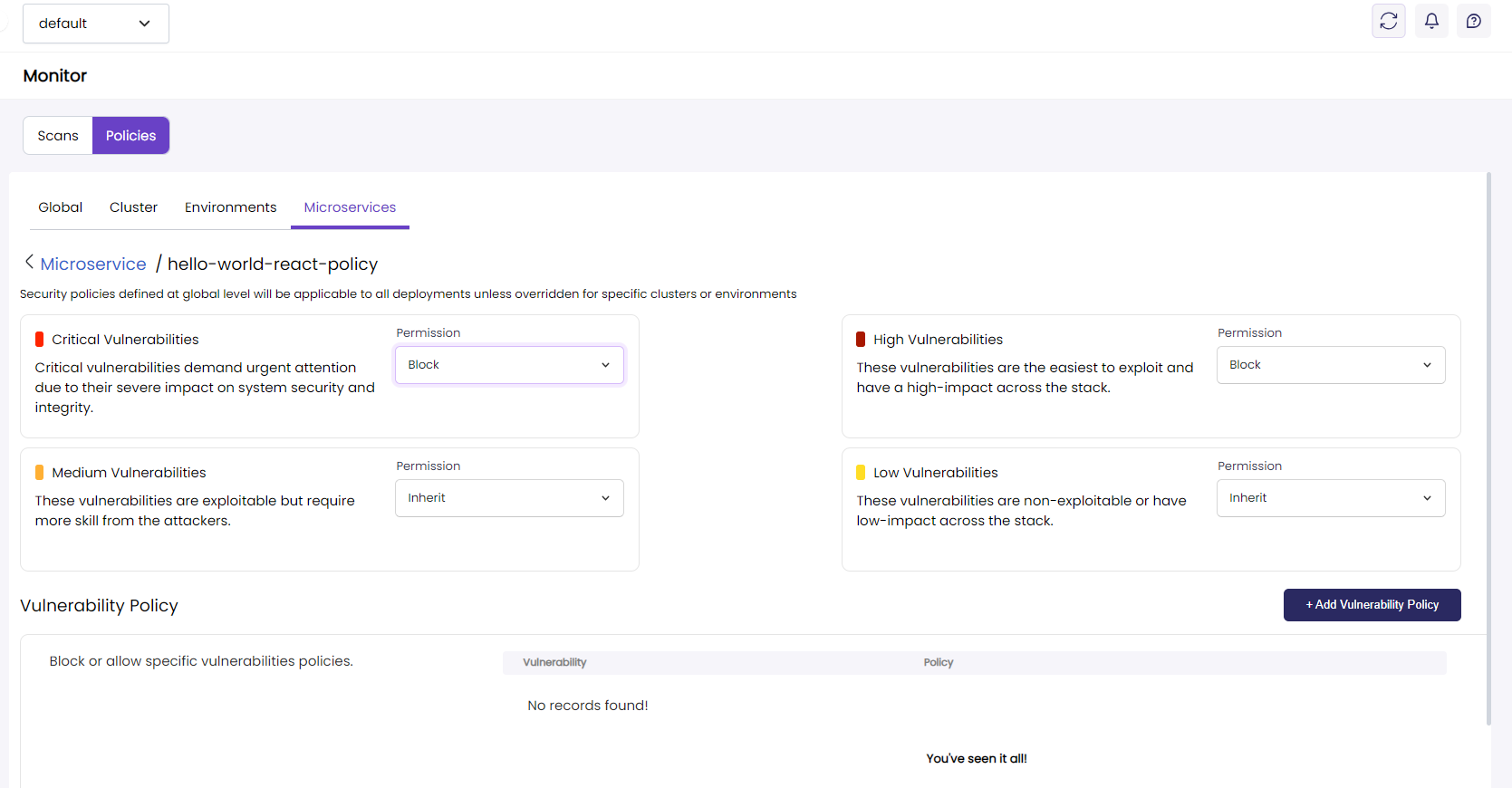Image resolution: width=1512 pixels, height=788 pixels.
Task: Switch to the Cluster tab
Action: (133, 207)
